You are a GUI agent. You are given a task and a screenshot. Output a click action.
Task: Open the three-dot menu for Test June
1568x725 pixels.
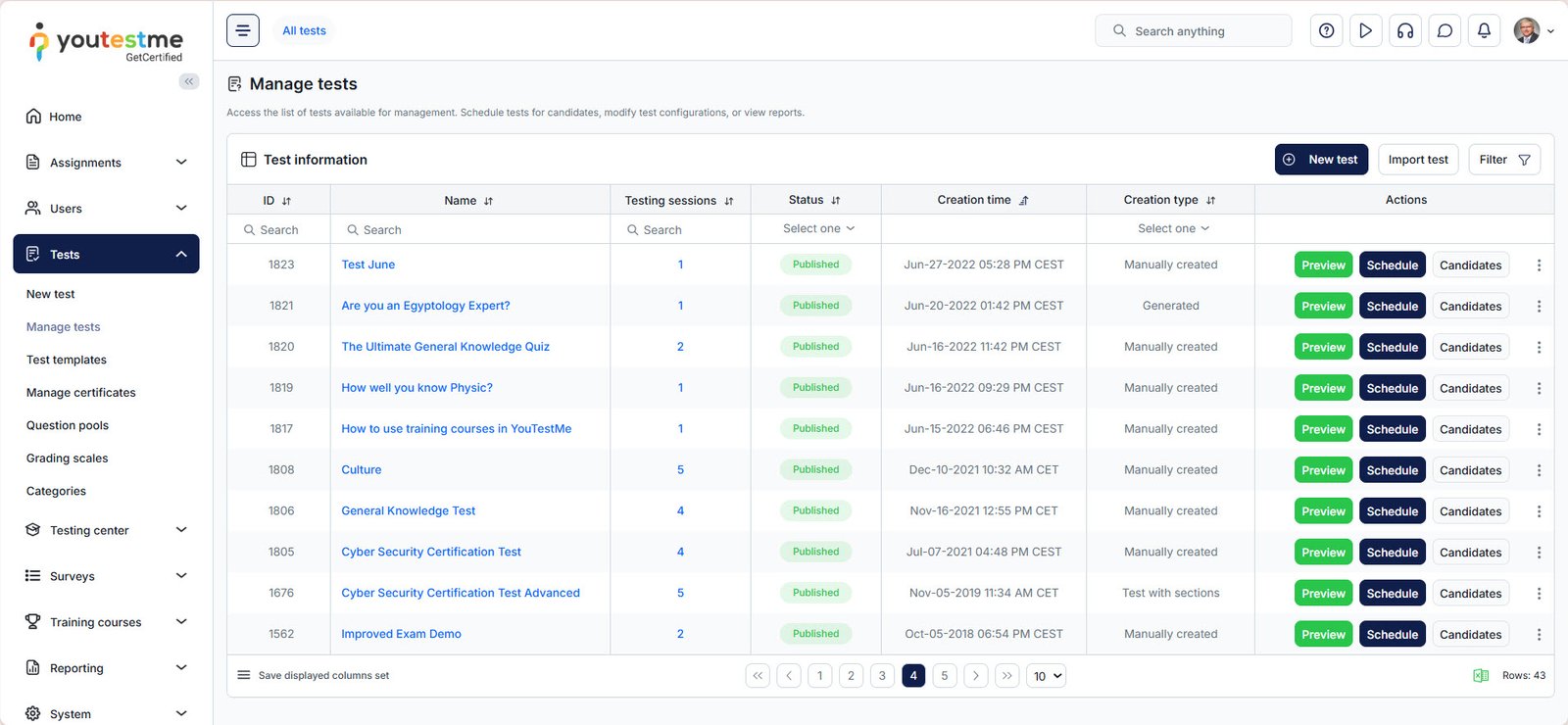pos(1539,266)
